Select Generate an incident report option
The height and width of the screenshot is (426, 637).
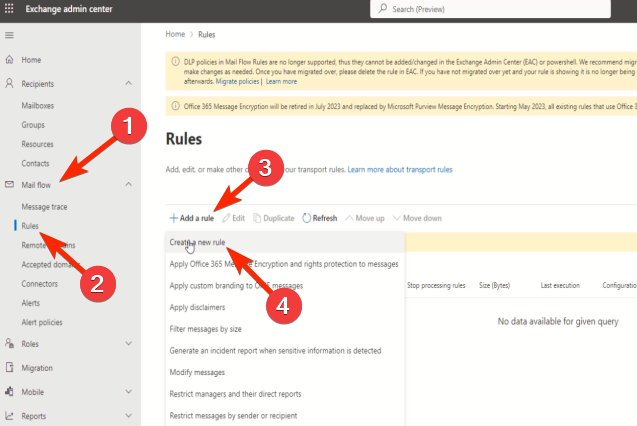click(285, 350)
